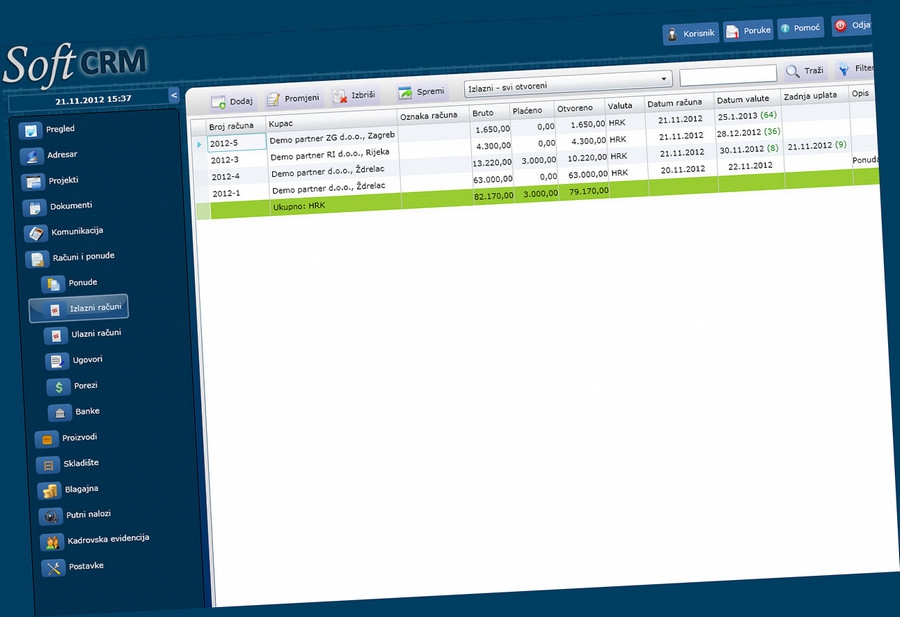
Task: Open the 'Izlazni - svi otvoreni' dropdown
Action: tap(567, 84)
